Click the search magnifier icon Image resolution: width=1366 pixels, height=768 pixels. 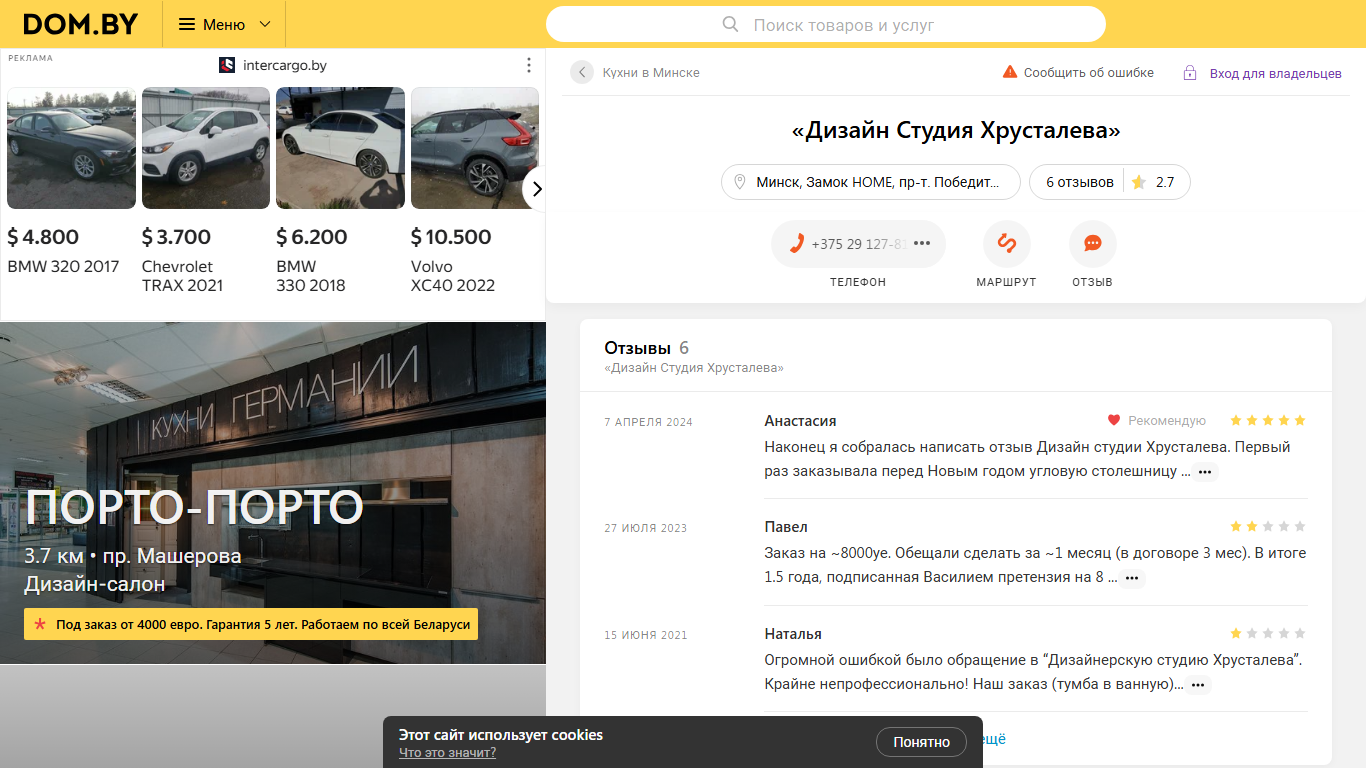tap(731, 24)
